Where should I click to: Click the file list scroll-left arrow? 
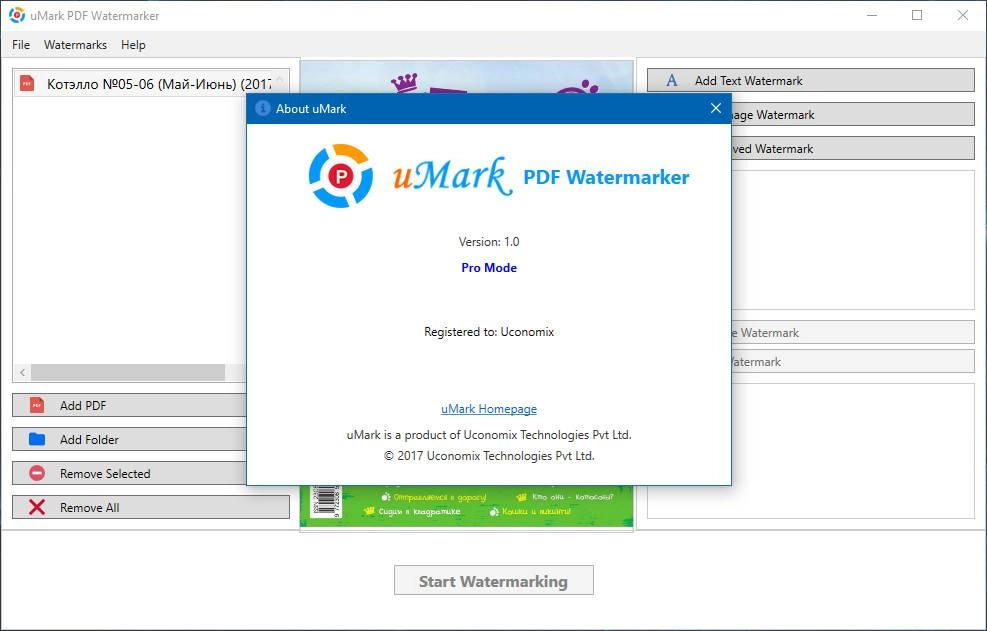[23, 372]
